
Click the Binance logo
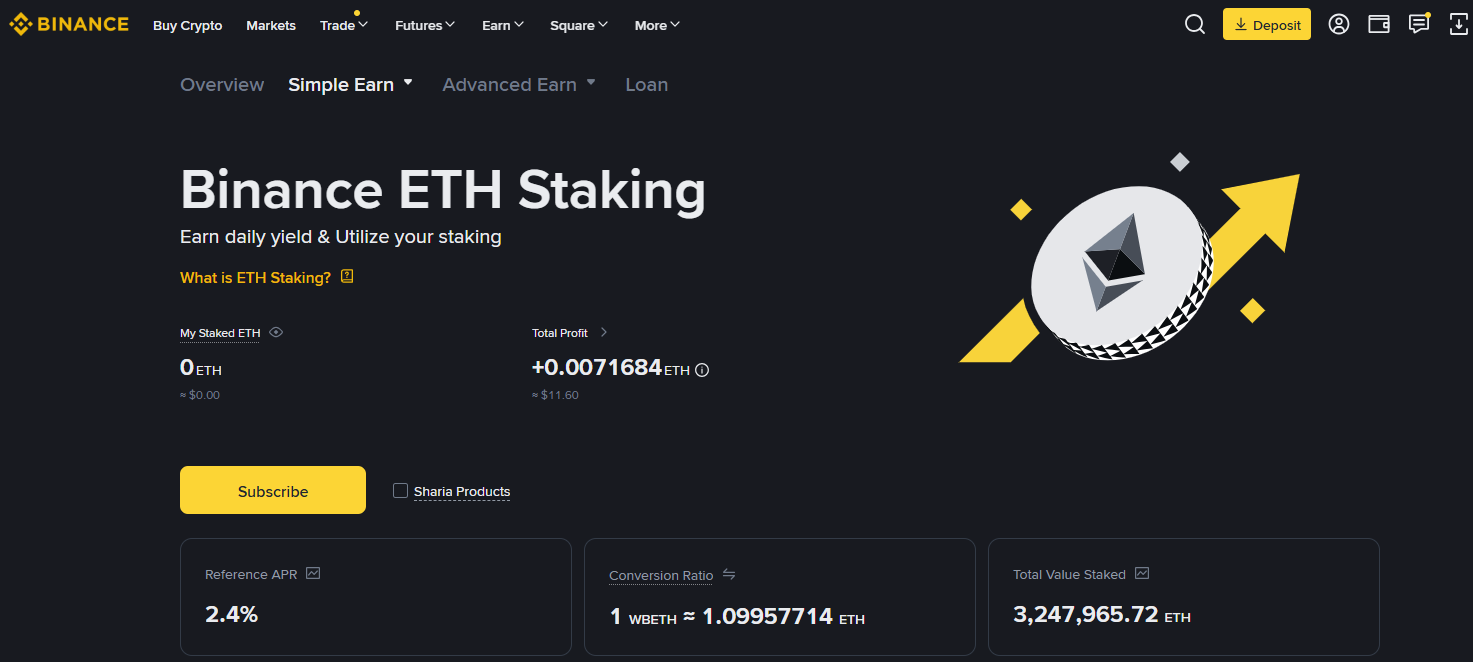[x=69, y=24]
